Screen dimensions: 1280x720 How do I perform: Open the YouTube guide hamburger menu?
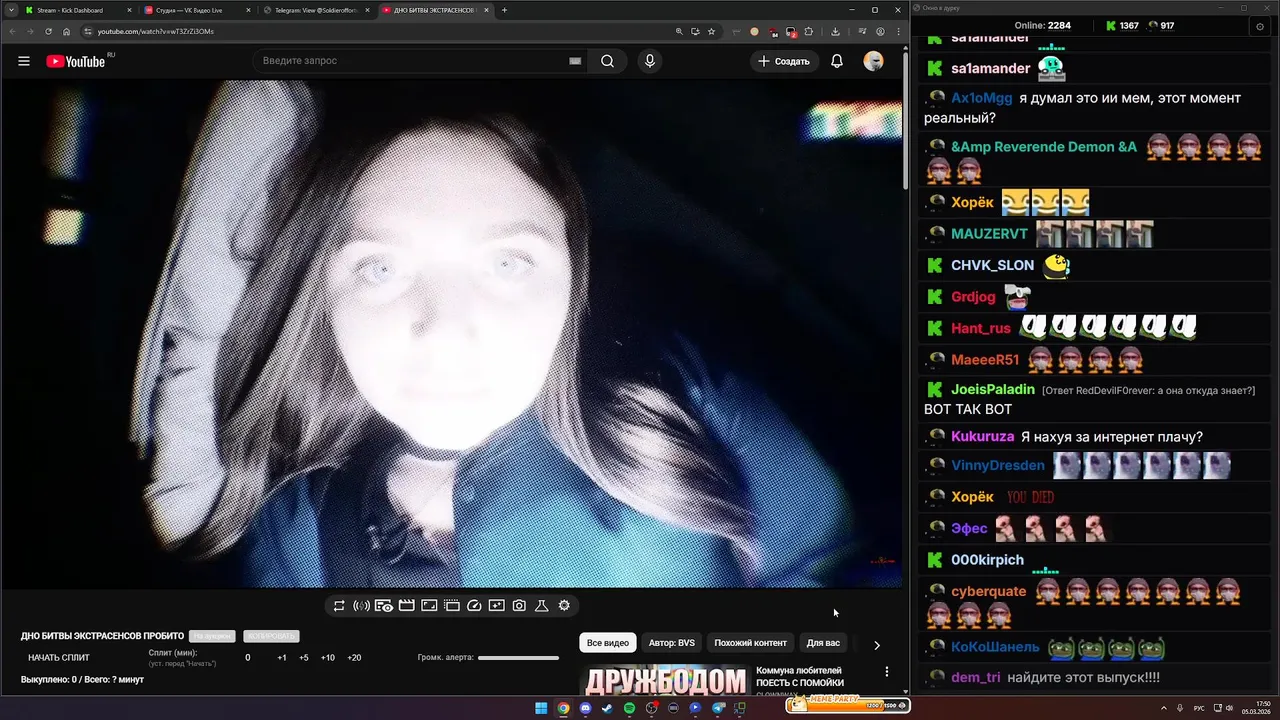(24, 61)
